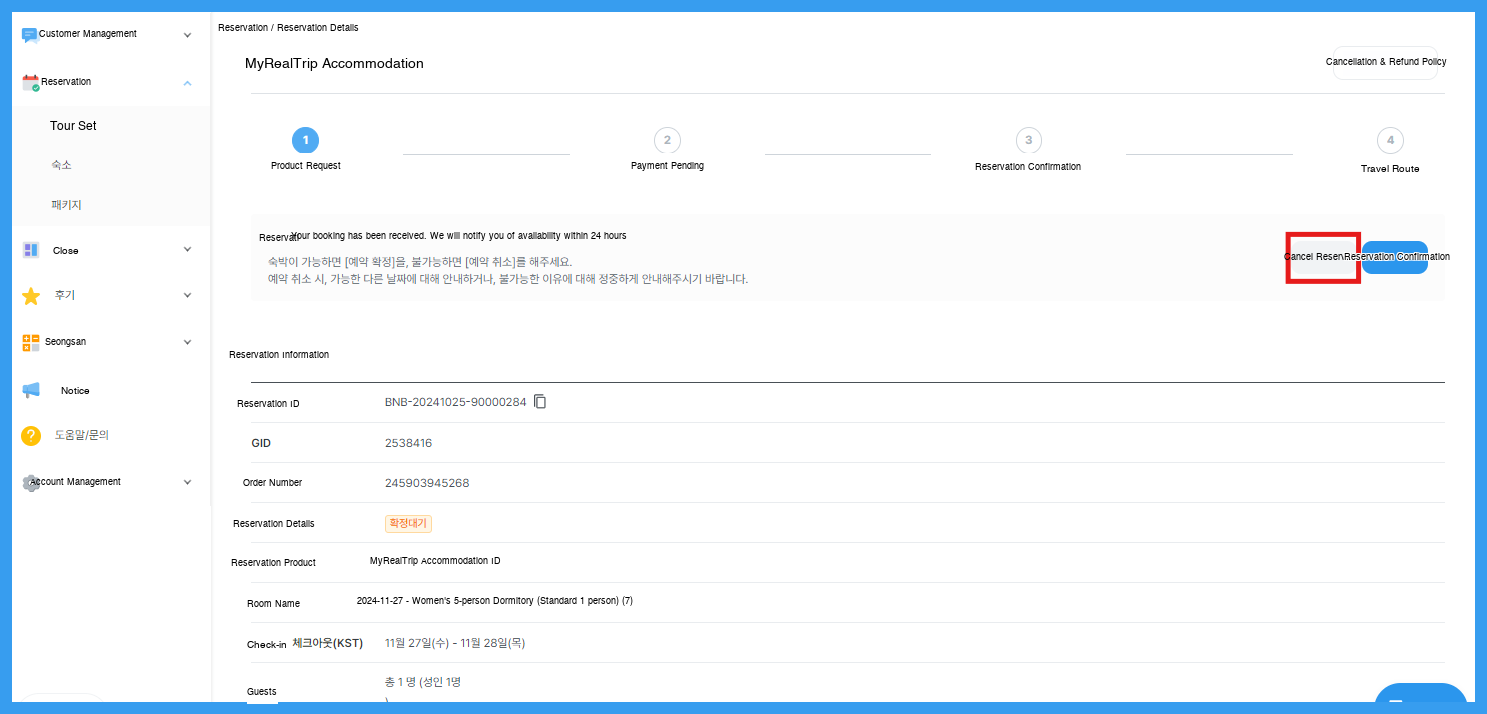Click the Reservation Information section heading
The width and height of the screenshot is (1487, 714).
(x=279, y=355)
